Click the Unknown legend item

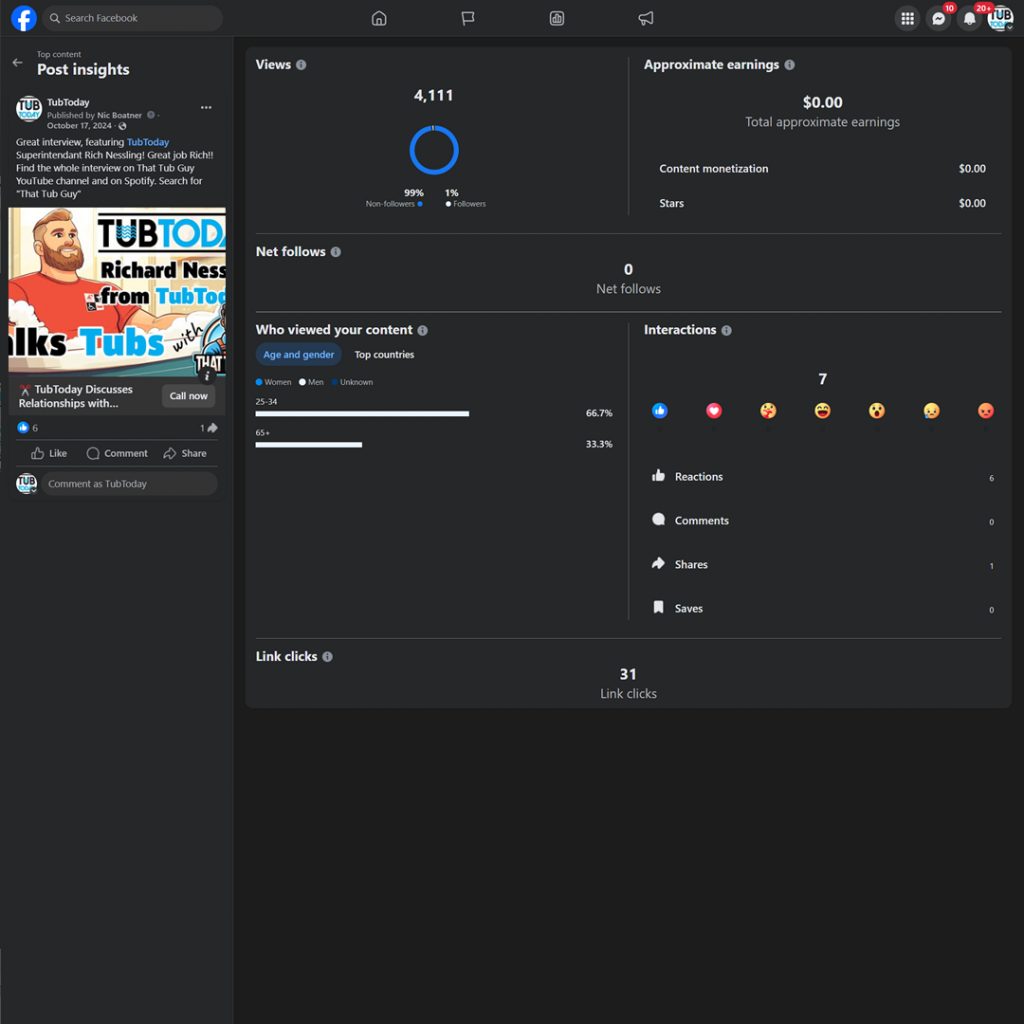coord(353,382)
